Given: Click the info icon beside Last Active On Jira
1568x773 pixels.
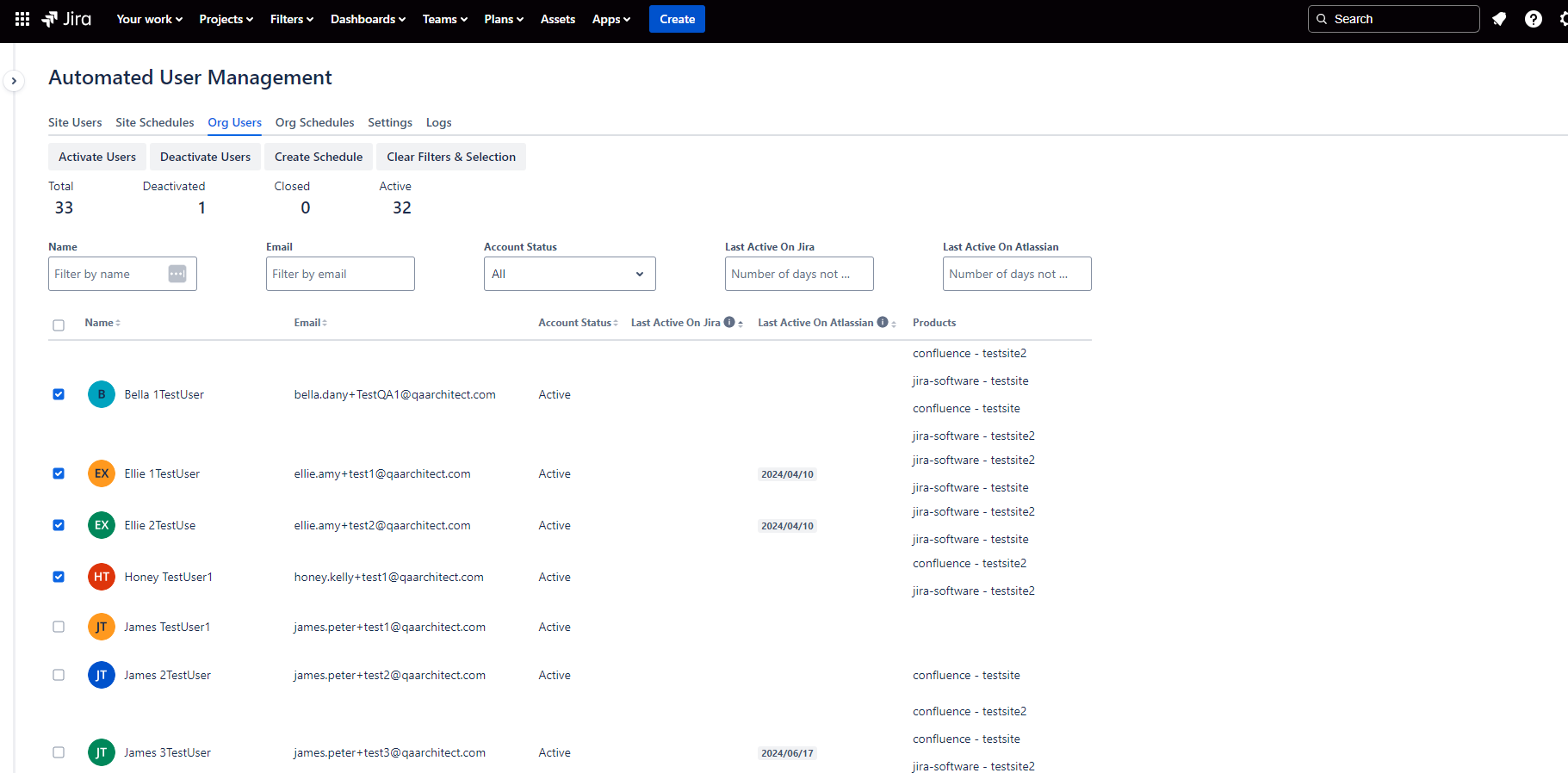Looking at the screenshot, I should [729, 322].
